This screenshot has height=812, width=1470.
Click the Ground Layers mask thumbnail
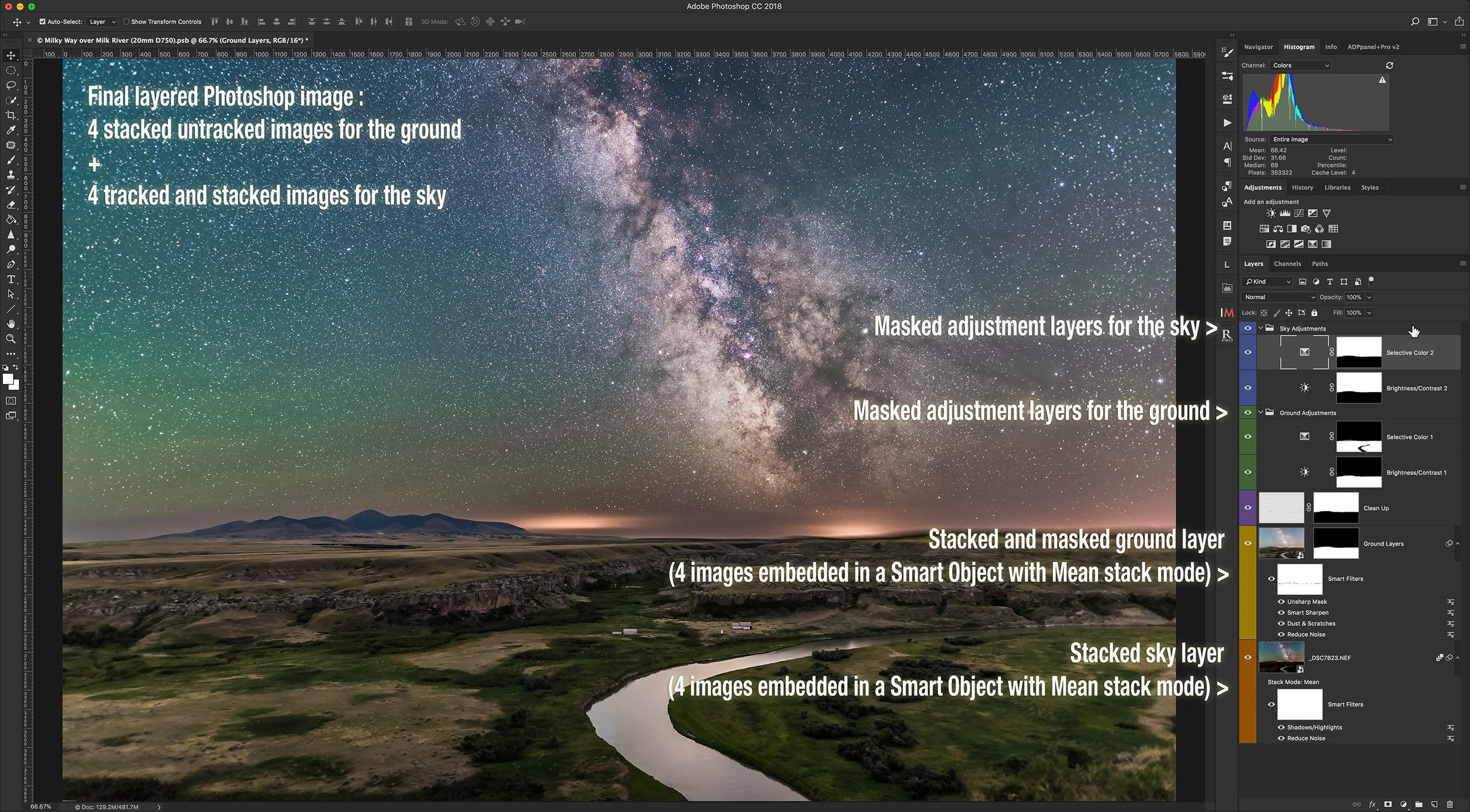pyautogui.click(x=1335, y=543)
